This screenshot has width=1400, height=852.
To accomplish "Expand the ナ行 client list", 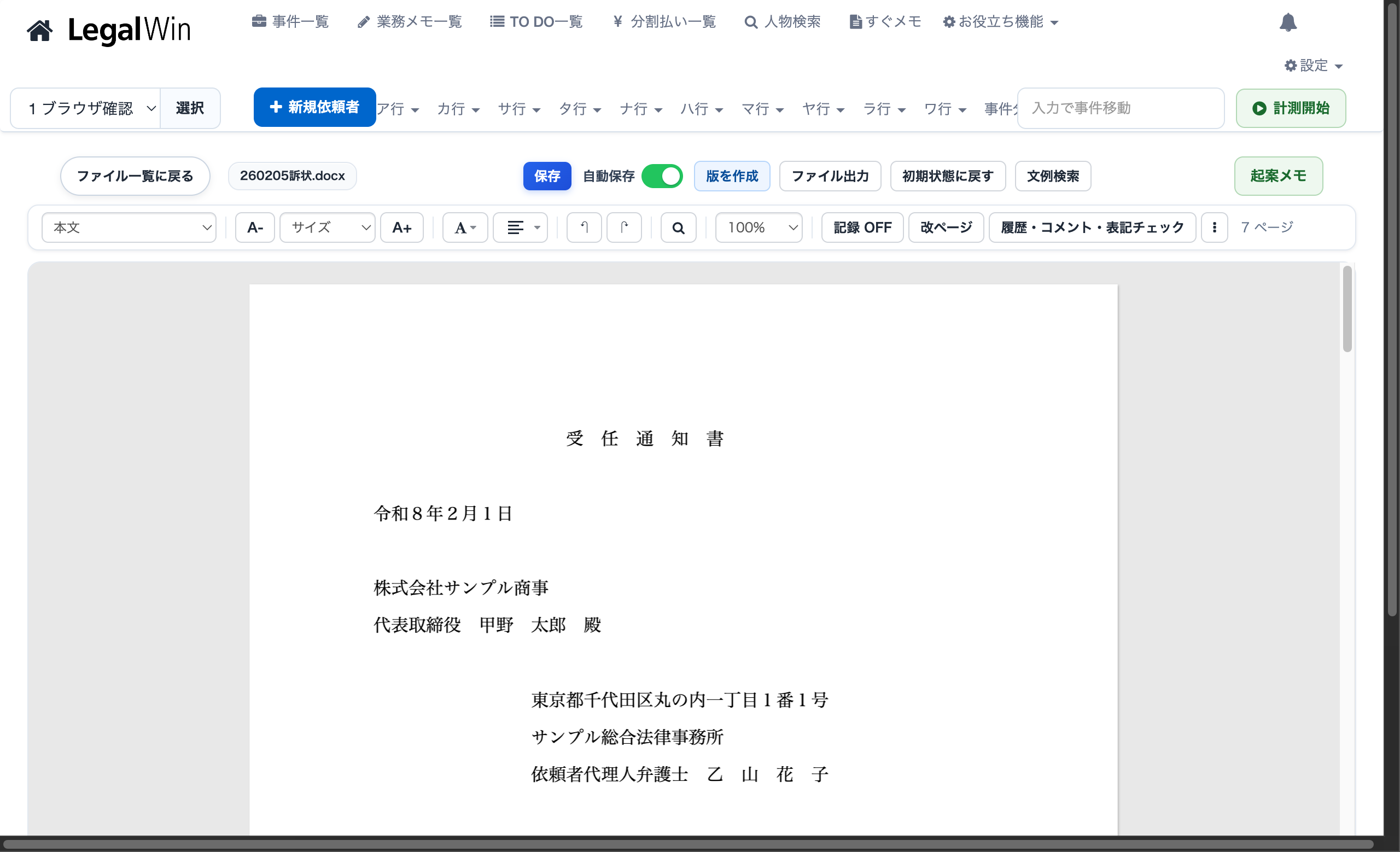I will [x=640, y=108].
